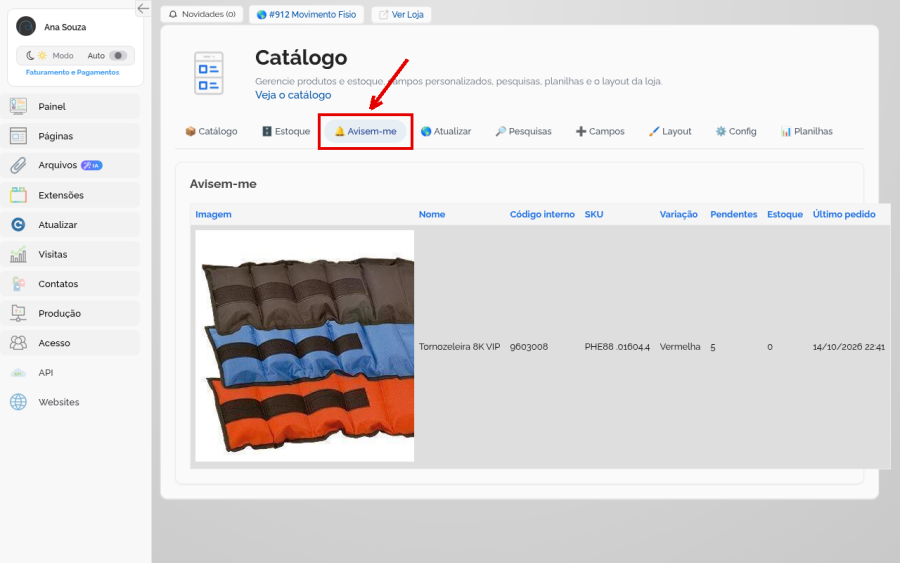Click date 14/10/2026 22:41
Image resolution: width=900 pixels, height=563 pixels.
click(848, 347)
